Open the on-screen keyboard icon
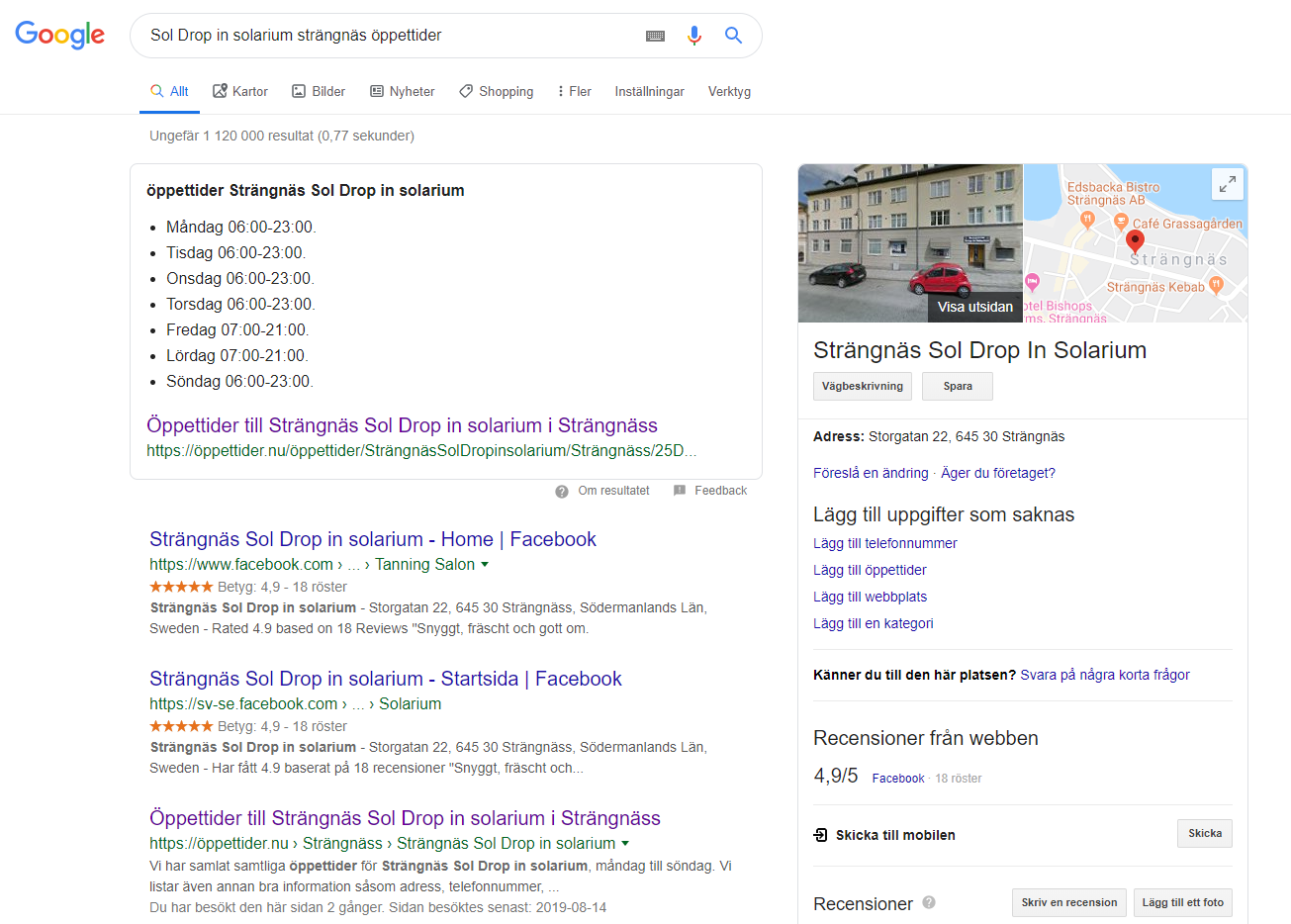Image resolution: width=1291 pixels, height=924 pixels. [655, 36]
